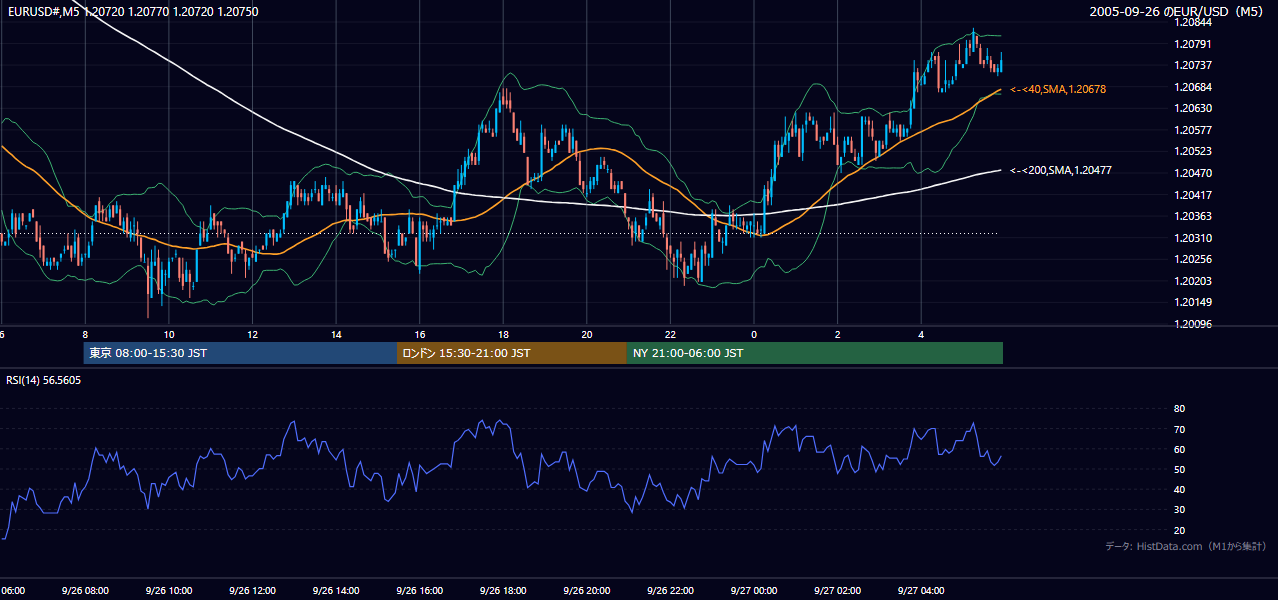This screenshot has height=600, width=1278.
Task: Click price axis value 1.20523
Action: click(x=1194, y=151)
